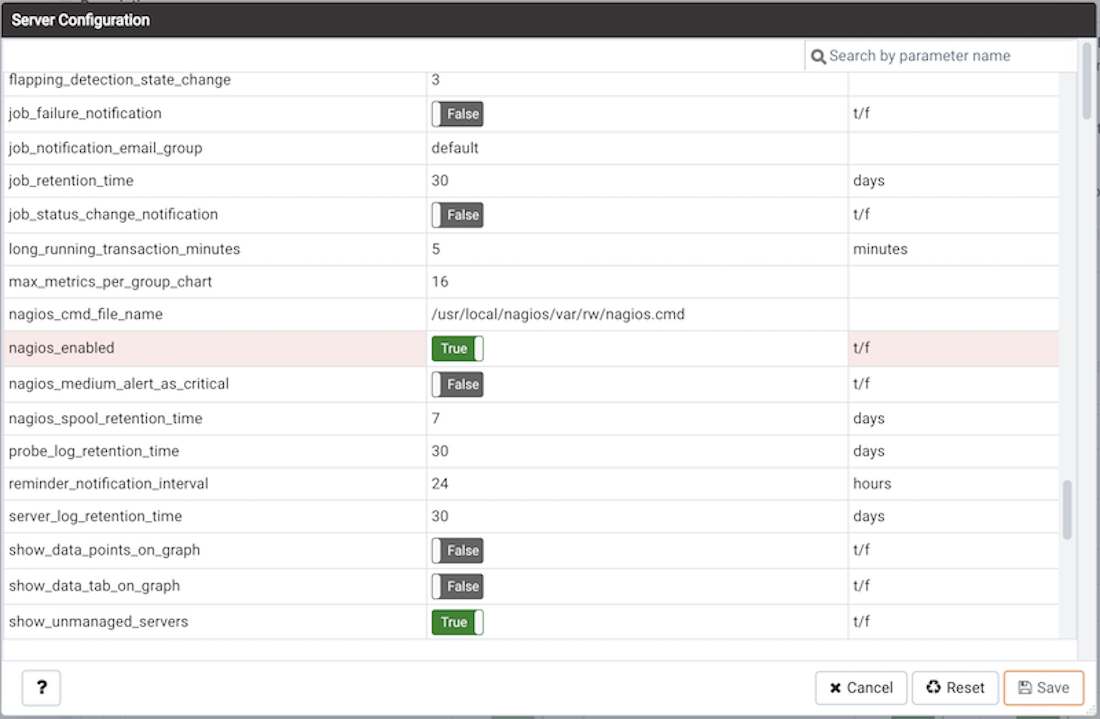
Task: Turn off nagios_enabled switch
Action: 457,349
